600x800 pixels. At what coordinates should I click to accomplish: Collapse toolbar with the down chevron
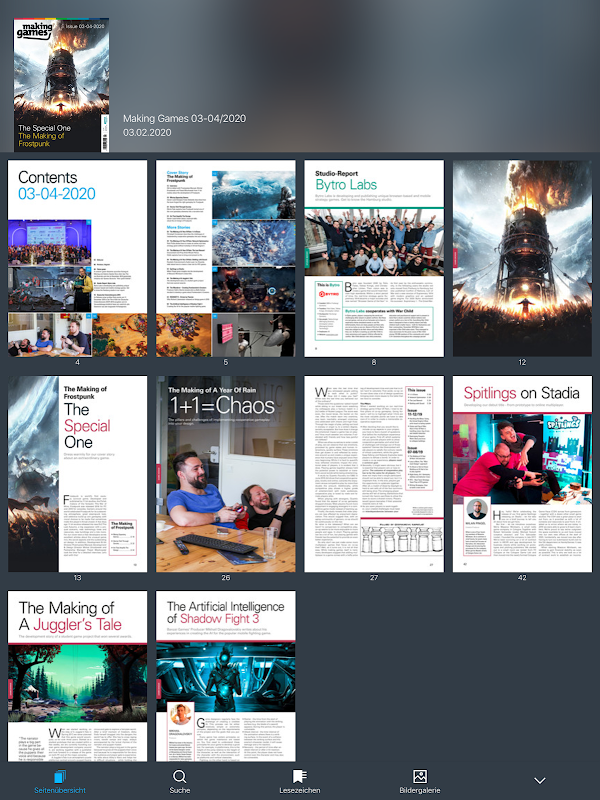[x=540, y=781]
